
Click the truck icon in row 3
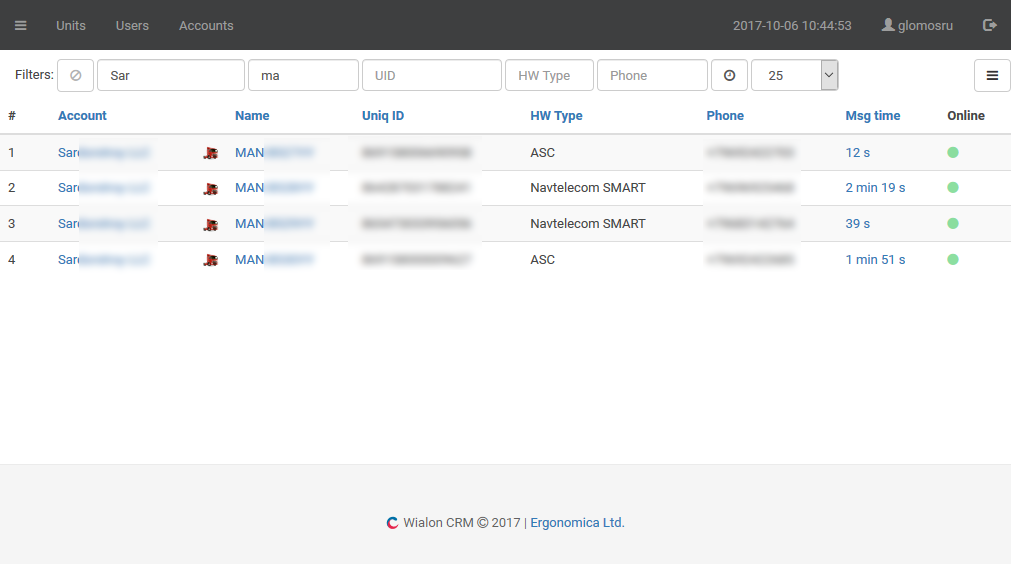tap(210, 224)
